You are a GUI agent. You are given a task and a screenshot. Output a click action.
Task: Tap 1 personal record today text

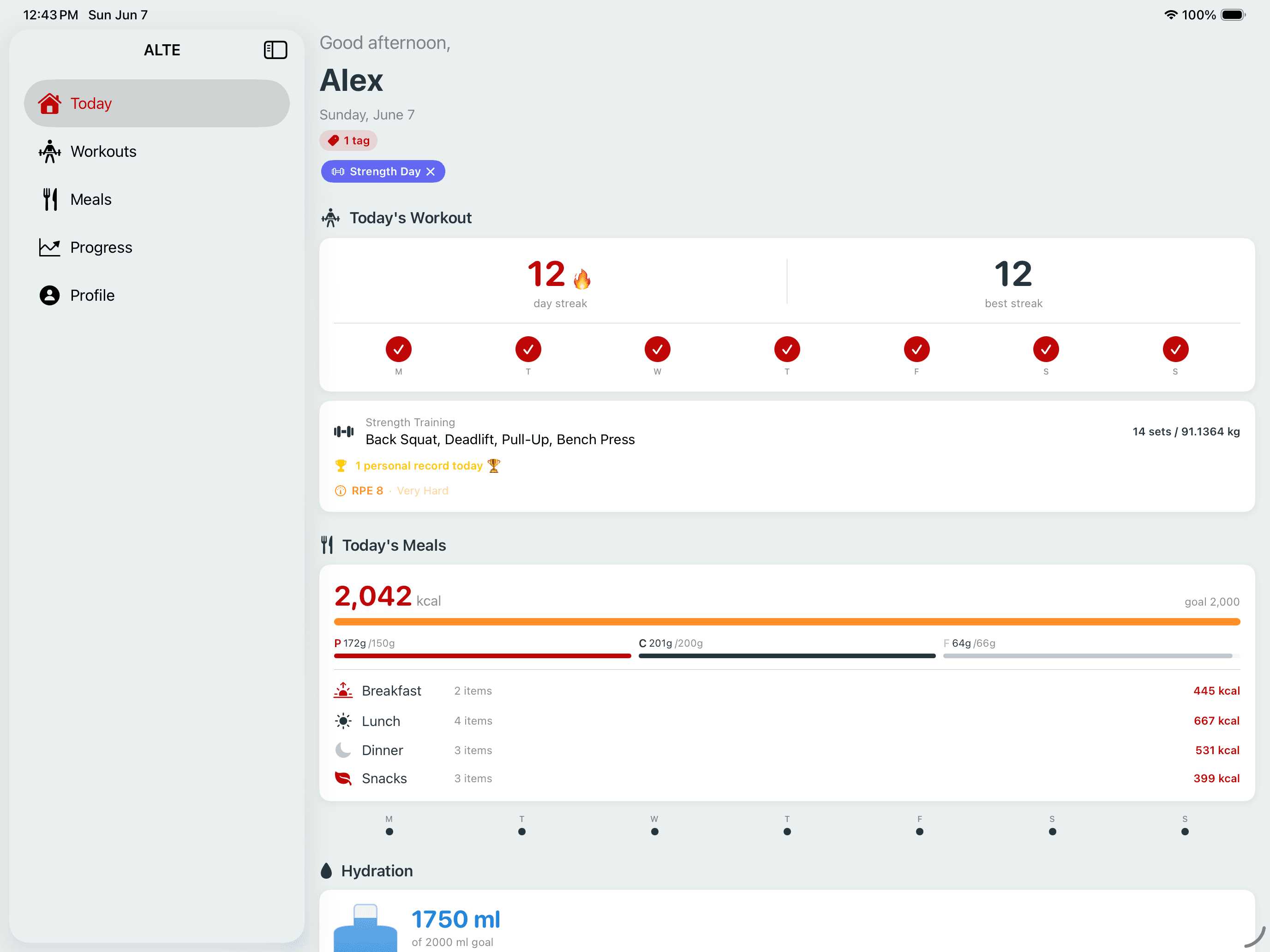[419, 466]
